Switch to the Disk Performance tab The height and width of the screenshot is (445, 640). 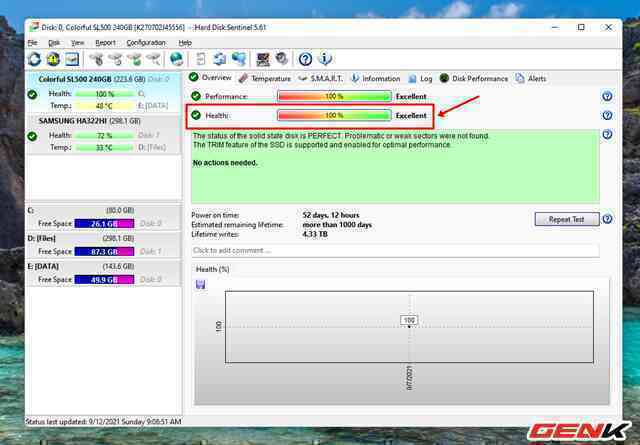(x=473, y=78)
